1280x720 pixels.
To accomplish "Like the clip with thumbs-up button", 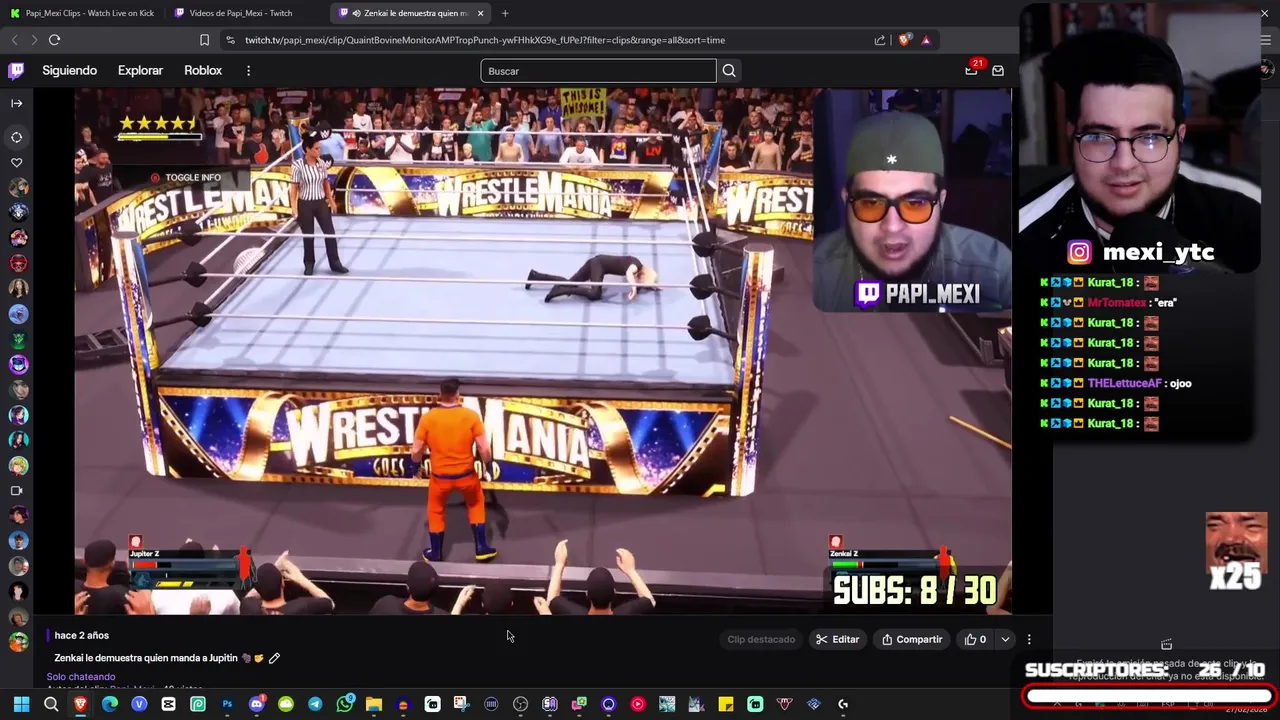I will point(975,639).
